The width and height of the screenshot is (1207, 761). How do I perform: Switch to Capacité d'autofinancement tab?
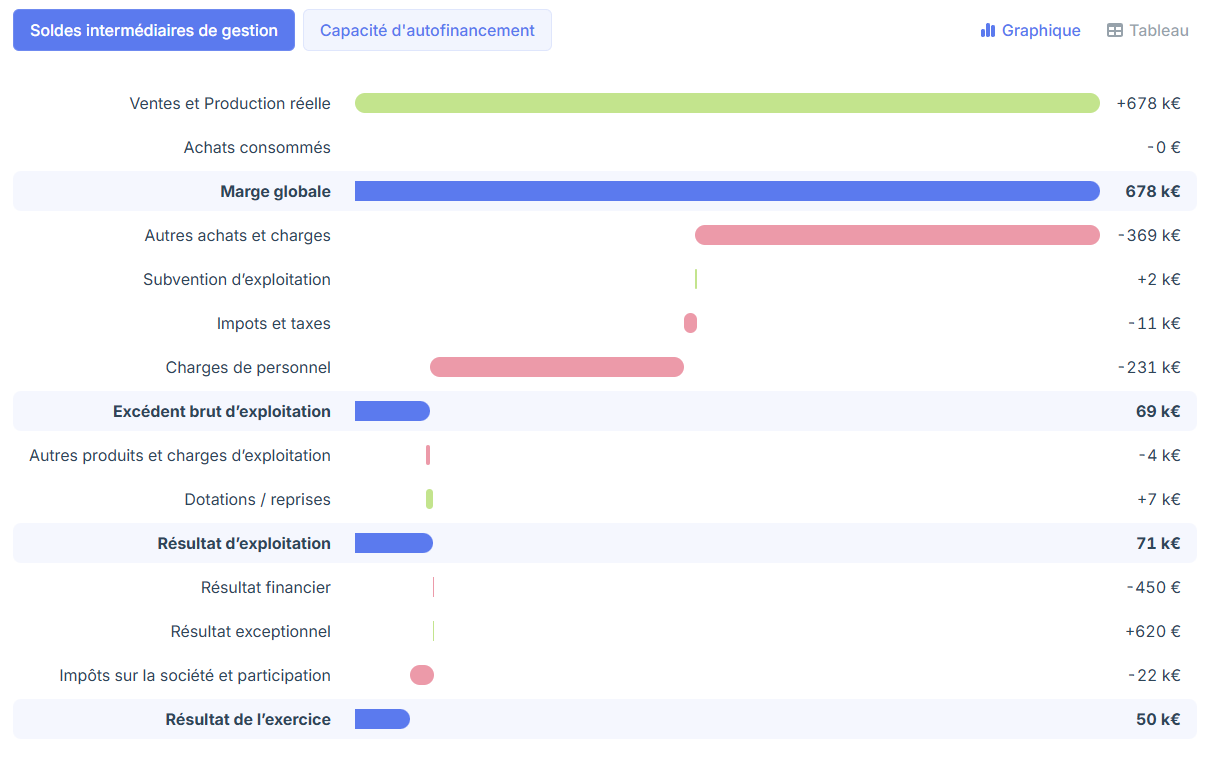427,30
